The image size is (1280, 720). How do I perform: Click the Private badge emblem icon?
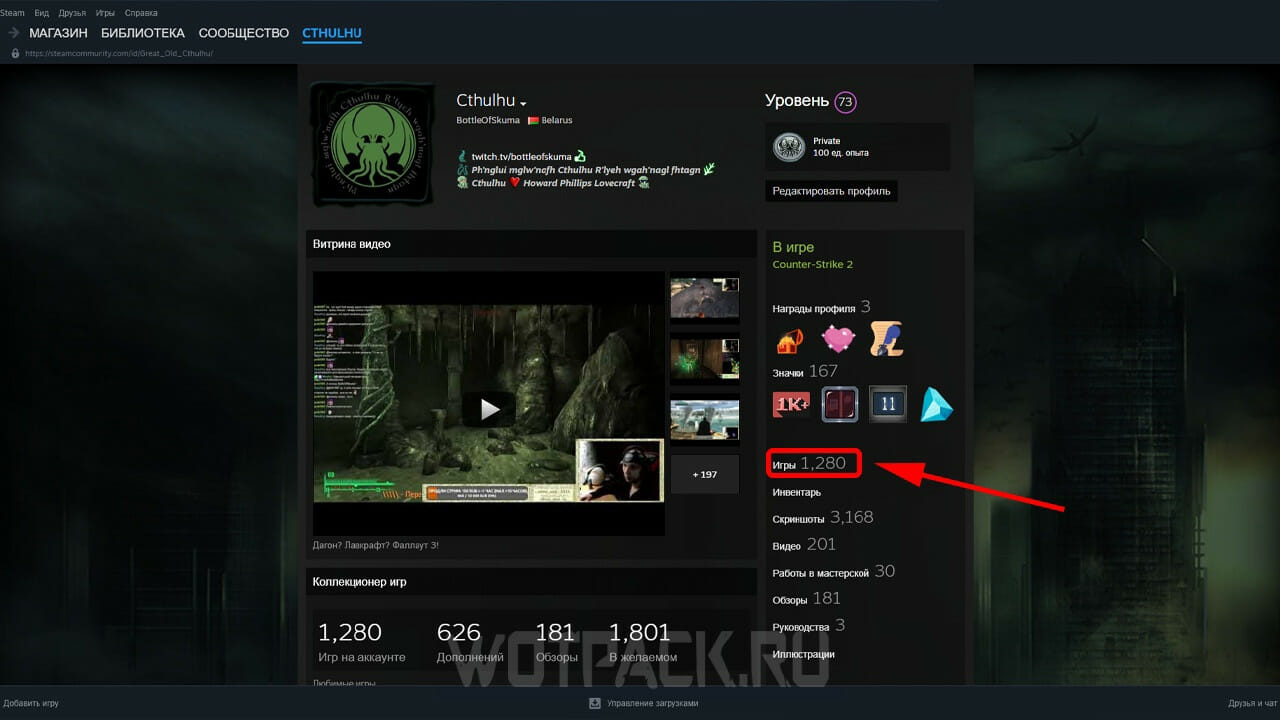789,147
